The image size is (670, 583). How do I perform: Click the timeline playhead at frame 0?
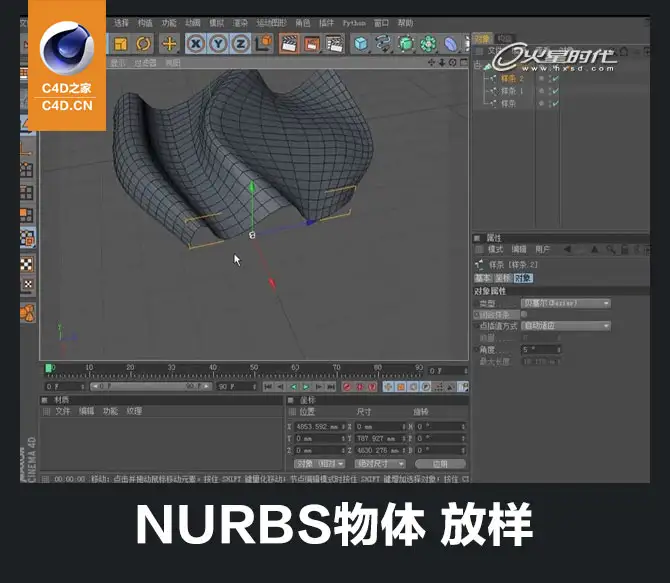[49, 368]
